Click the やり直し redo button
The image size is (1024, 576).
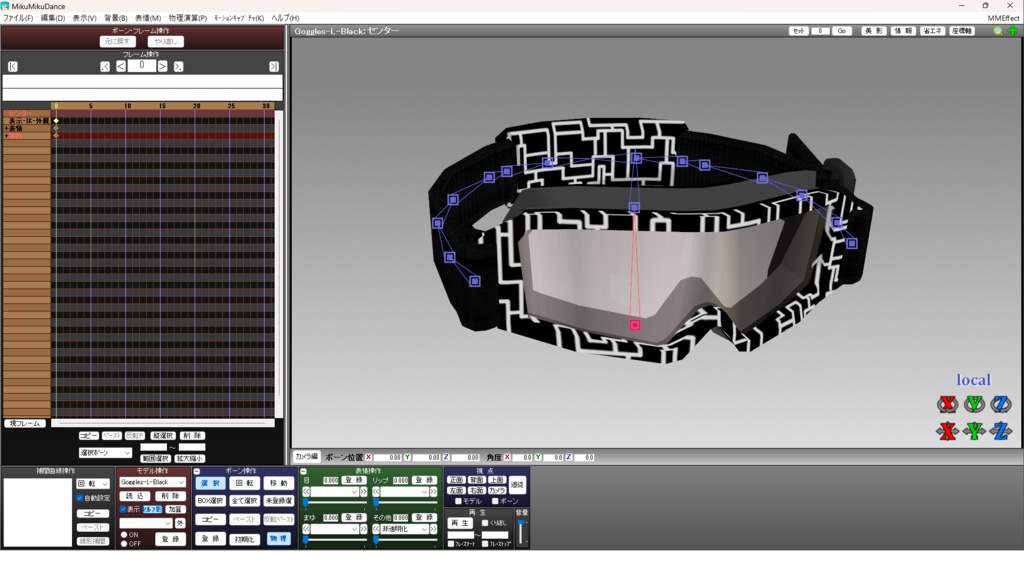(x=166, y=42)
